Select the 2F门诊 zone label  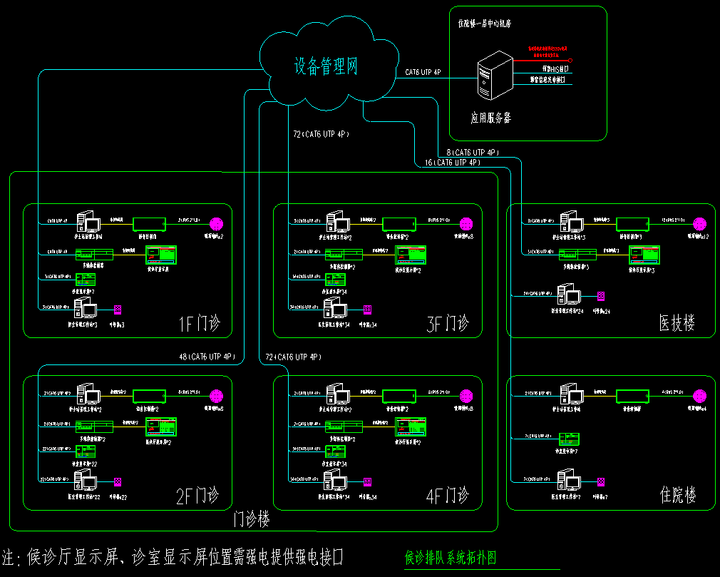point(197,496)
